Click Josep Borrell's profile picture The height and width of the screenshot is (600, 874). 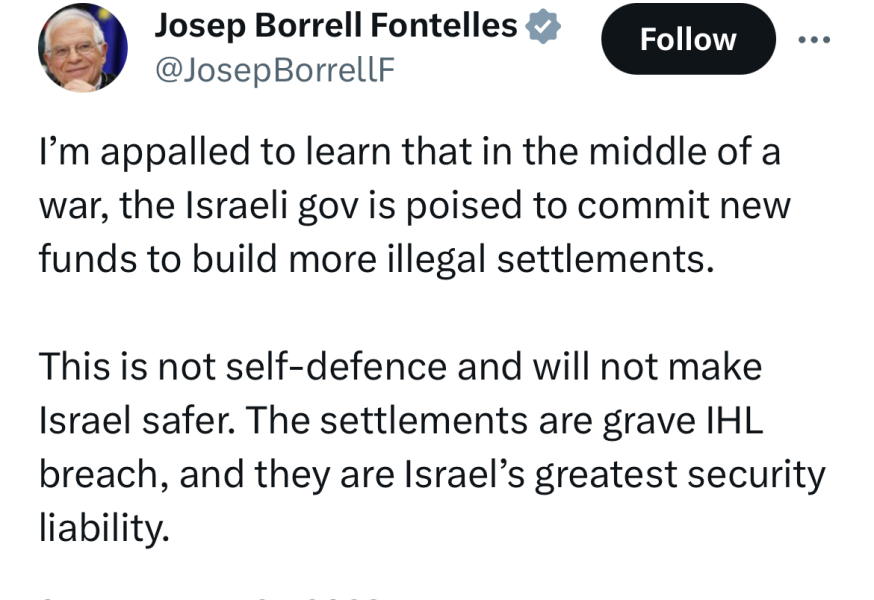coord(83,45)
